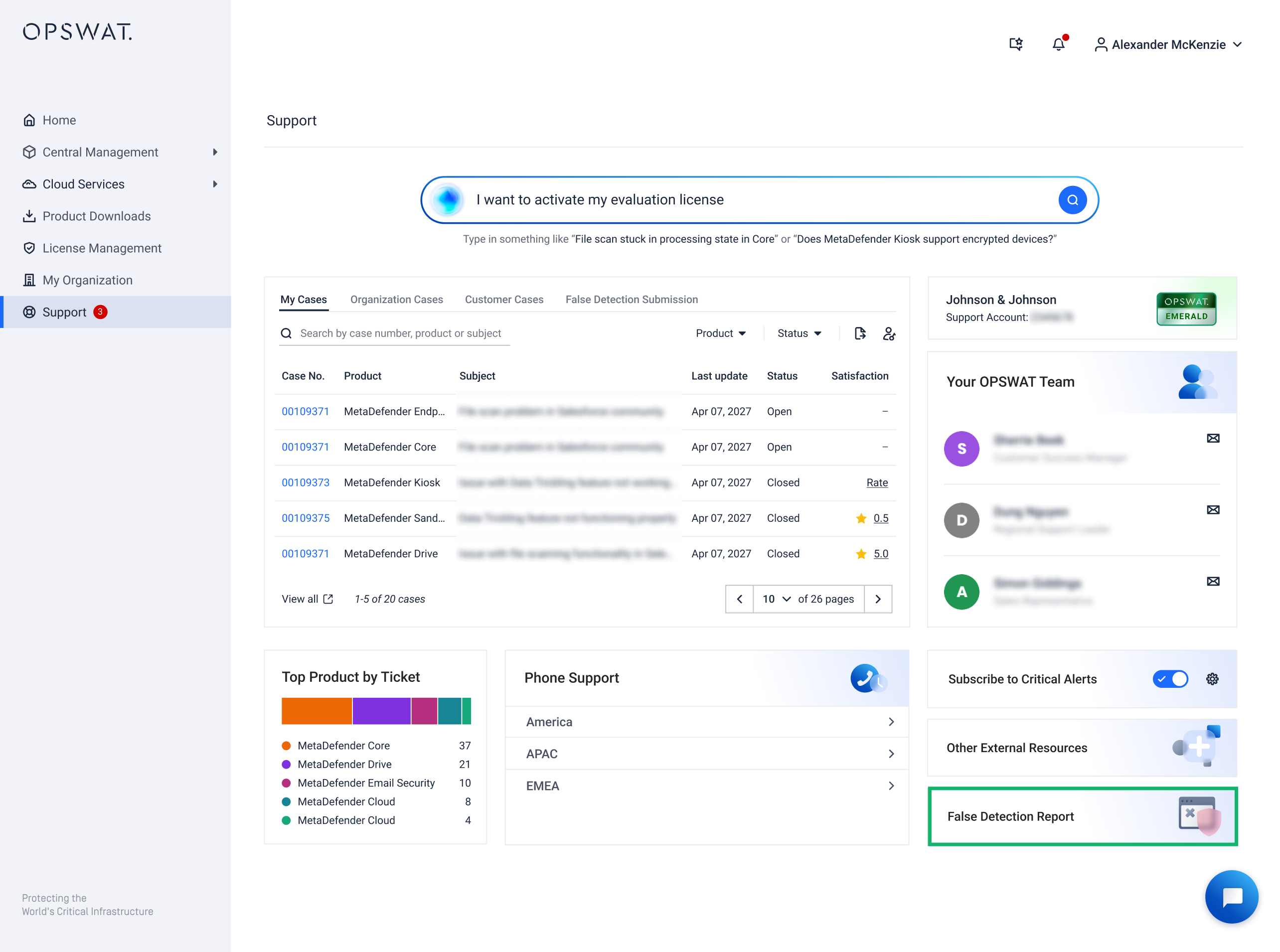The height and width of the screenshot is (952, 1280).
Task: Submit search with blue magnifier button
Action: pos(1072,200)
